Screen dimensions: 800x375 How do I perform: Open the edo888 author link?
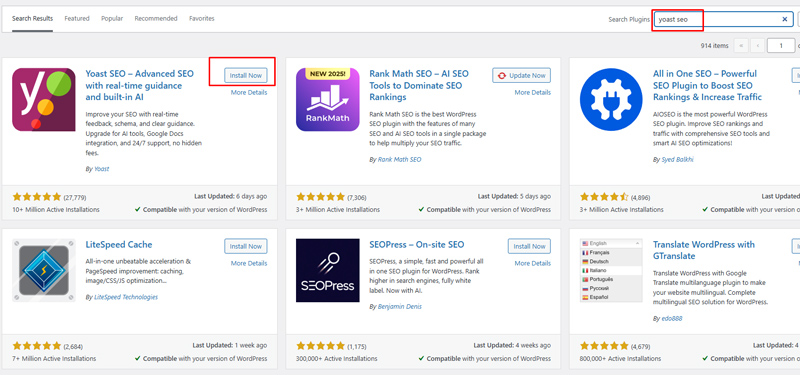coord(672,318)
